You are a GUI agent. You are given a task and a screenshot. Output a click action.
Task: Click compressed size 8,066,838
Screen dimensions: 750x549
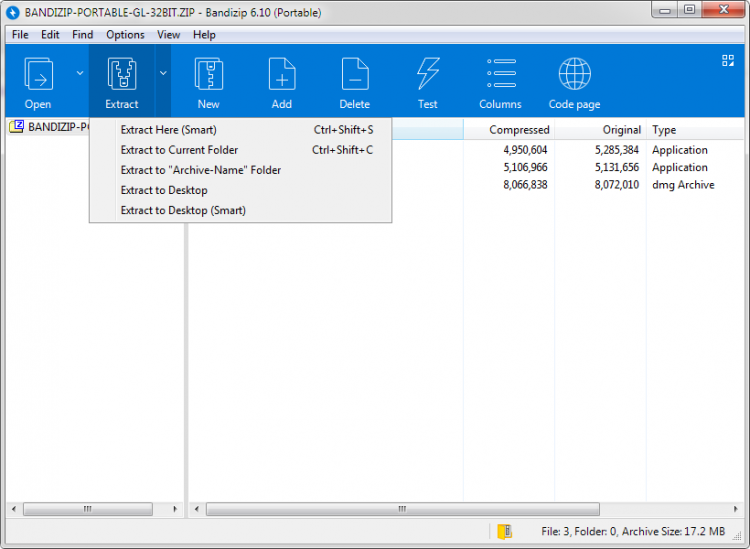[x=525, y=185]
